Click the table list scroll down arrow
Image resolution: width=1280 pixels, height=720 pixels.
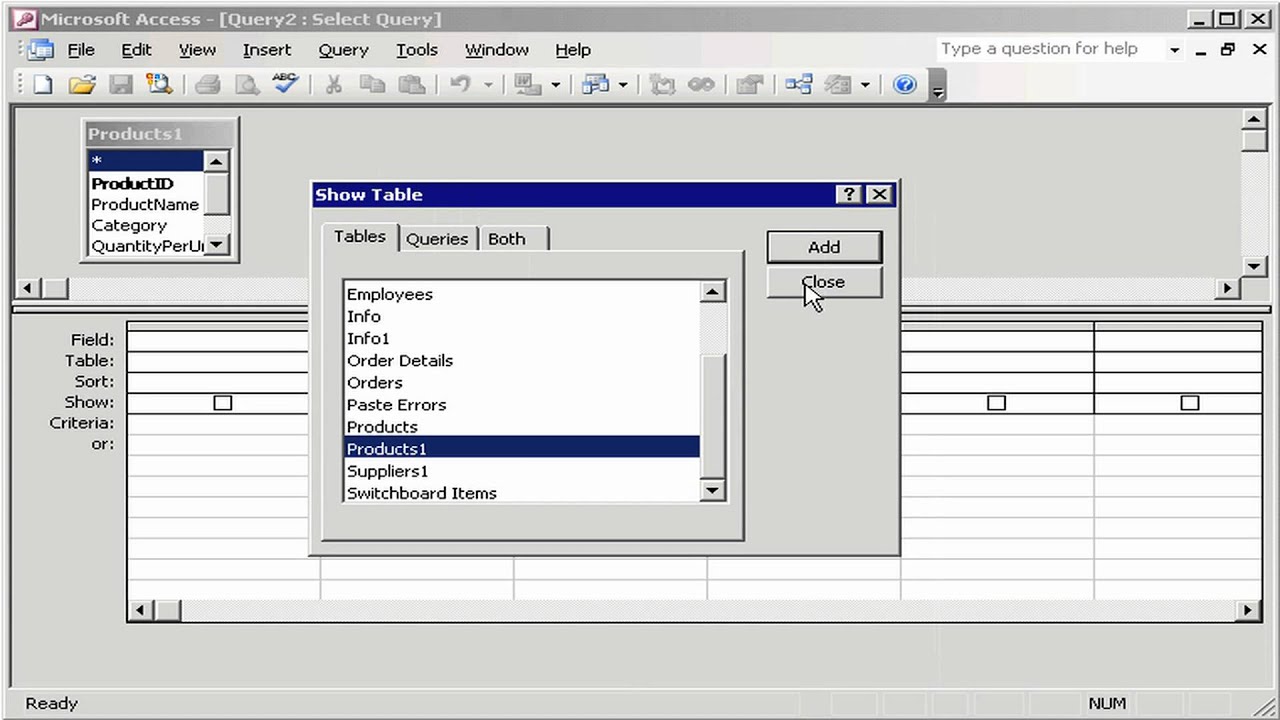712,489
